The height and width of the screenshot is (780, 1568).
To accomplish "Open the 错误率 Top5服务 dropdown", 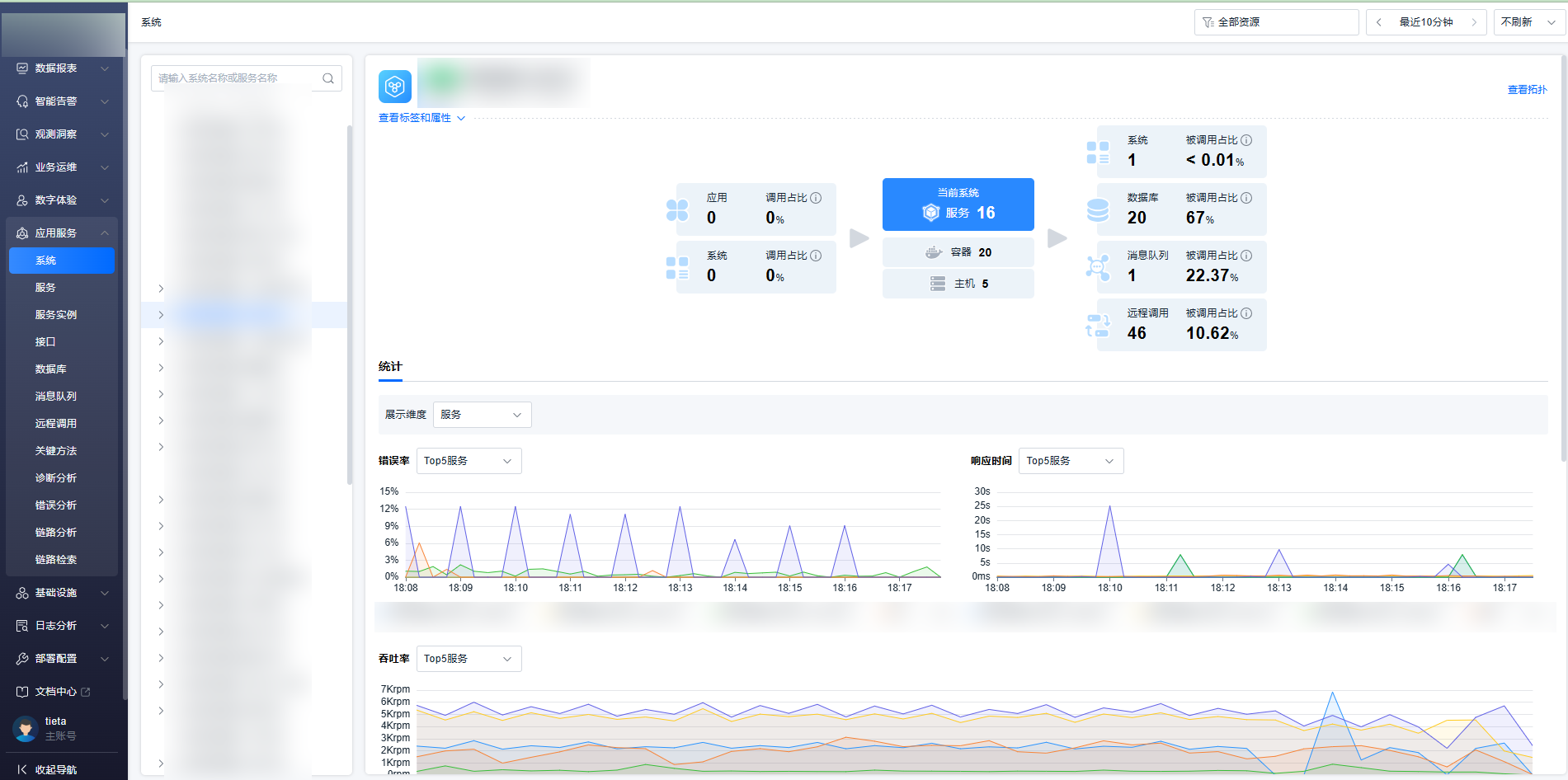I will 469,461.
